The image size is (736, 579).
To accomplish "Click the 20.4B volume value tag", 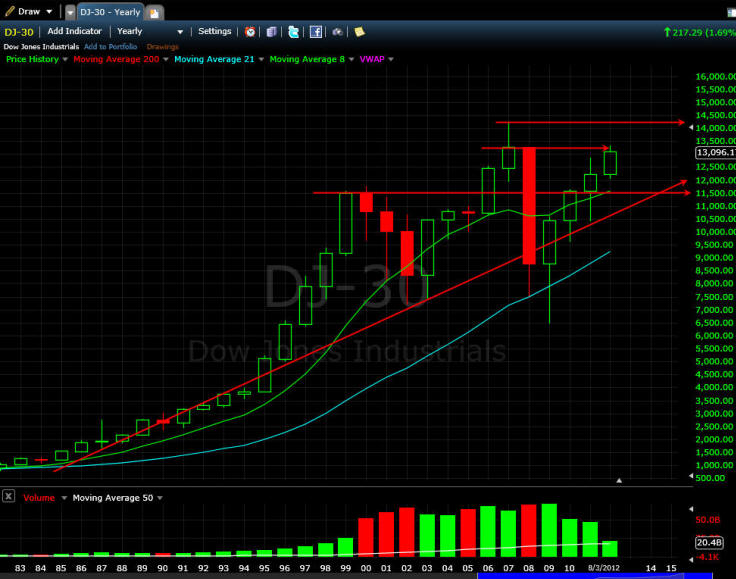I will (x=709, y=543).
